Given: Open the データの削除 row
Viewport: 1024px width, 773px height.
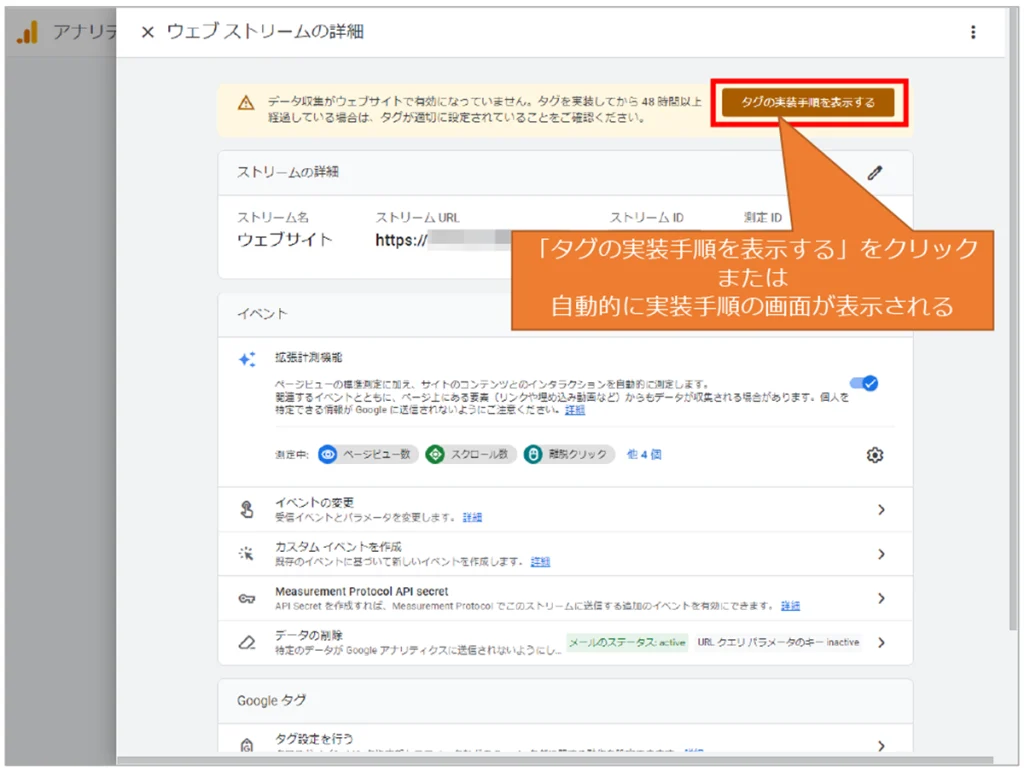Looking at the screenshot, I should [881, 642].
